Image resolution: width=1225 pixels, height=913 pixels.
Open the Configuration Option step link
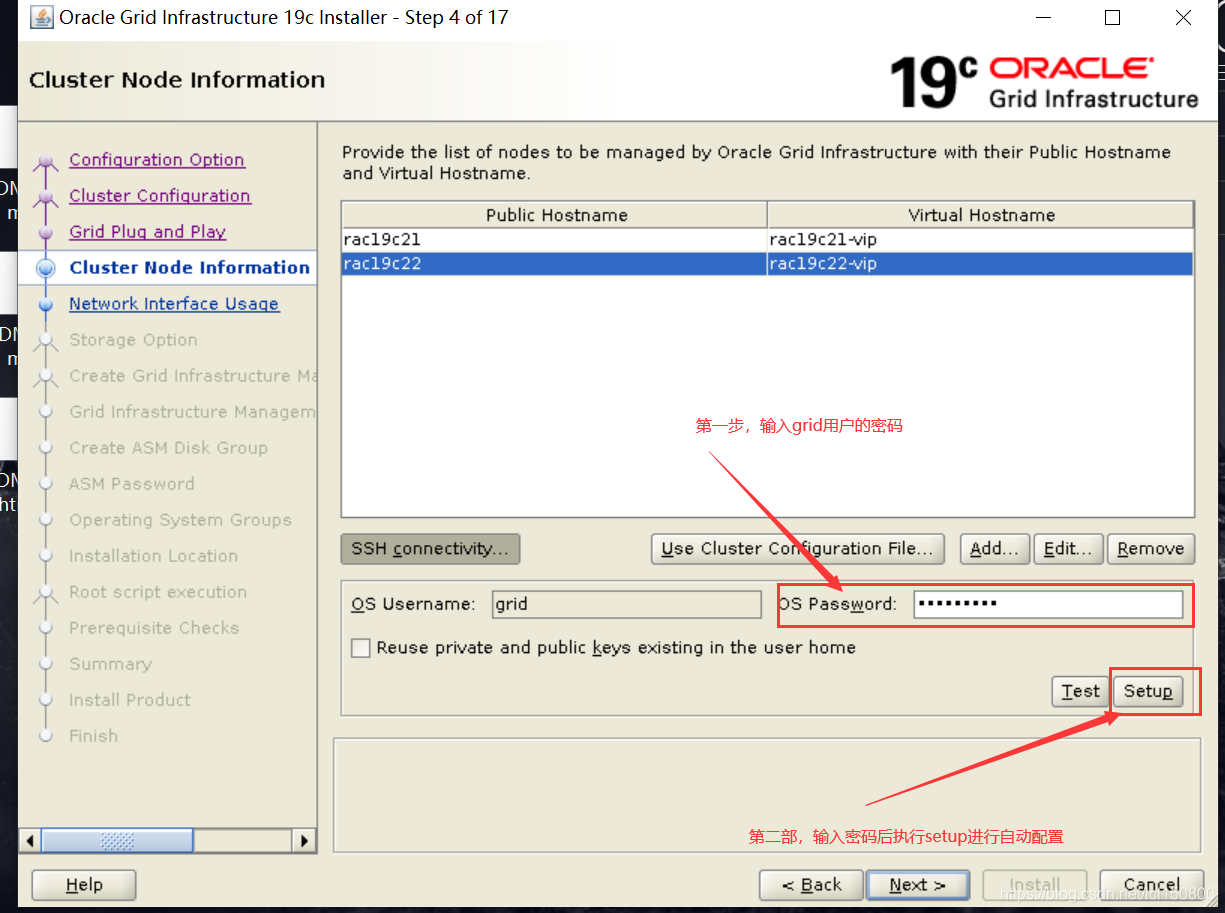(x=157, y=160)
